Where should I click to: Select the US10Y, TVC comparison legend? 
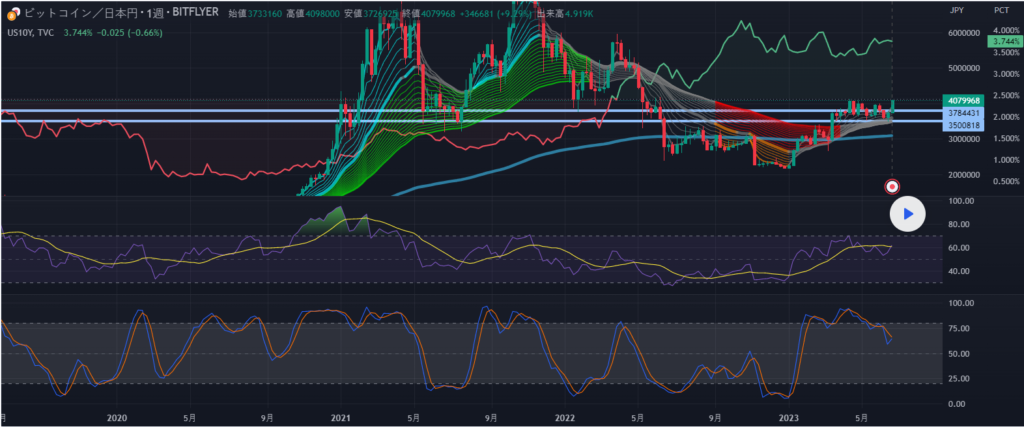[x=31, y=32]
